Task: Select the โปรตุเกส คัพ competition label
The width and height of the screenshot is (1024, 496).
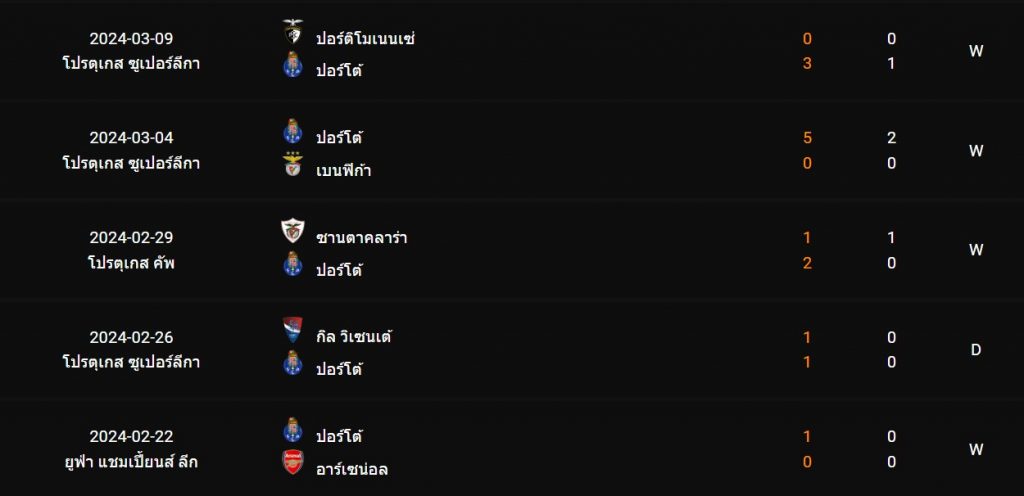Action: coord(131,263)
